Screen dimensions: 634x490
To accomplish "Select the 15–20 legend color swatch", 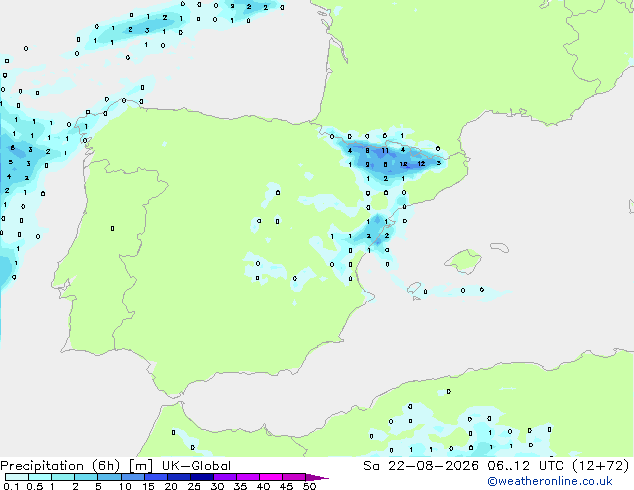I will click(x=156, y=477).
